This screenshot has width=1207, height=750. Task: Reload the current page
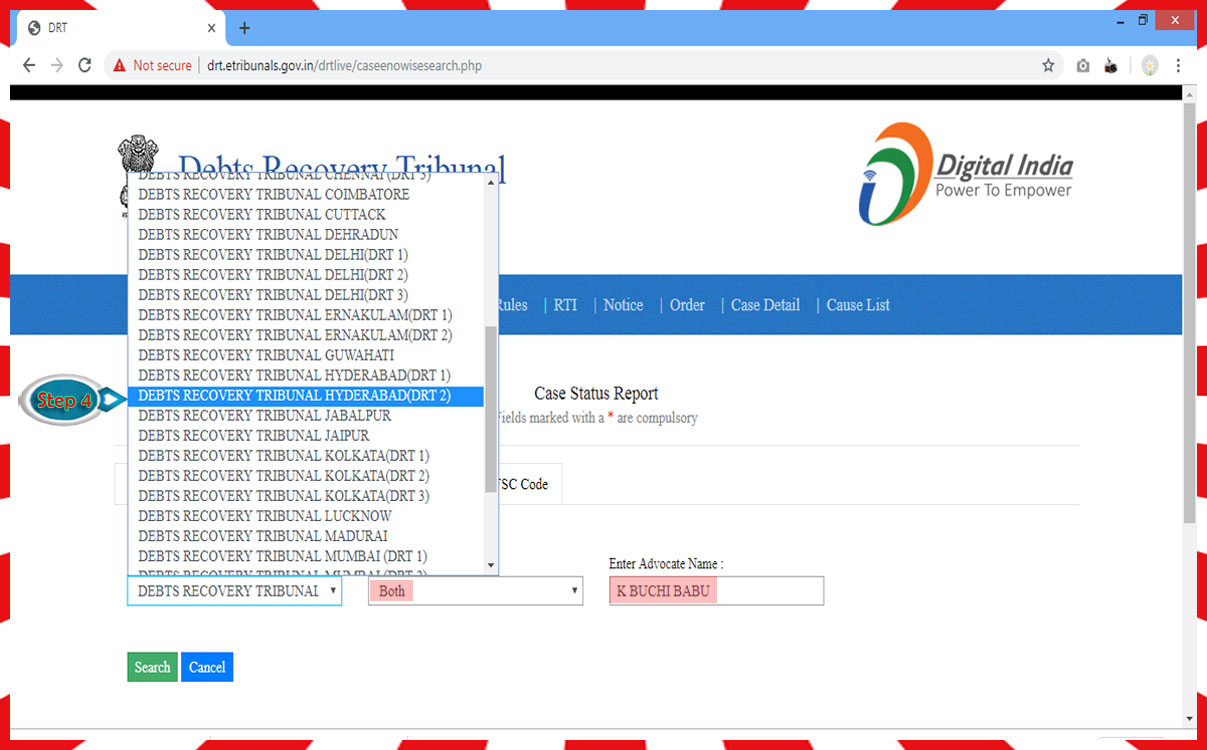pyautogui.click(x=85, y=65)
